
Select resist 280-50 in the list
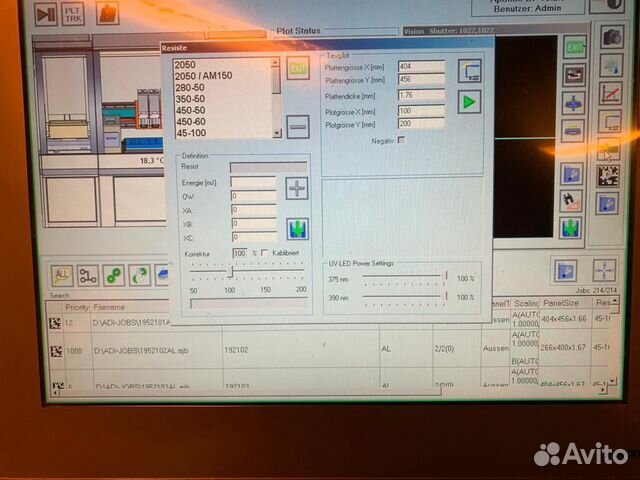(190, 87)
